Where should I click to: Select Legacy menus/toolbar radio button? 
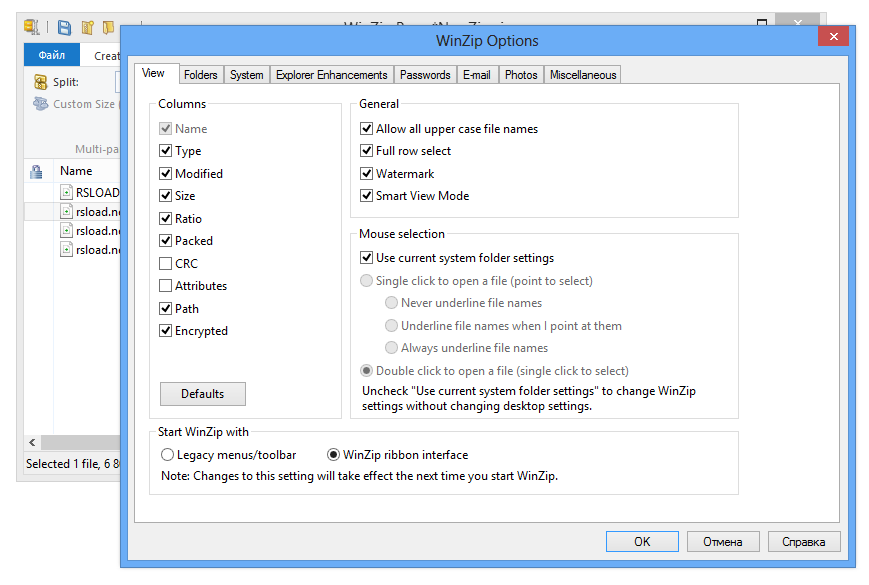[x=167, y=455]
